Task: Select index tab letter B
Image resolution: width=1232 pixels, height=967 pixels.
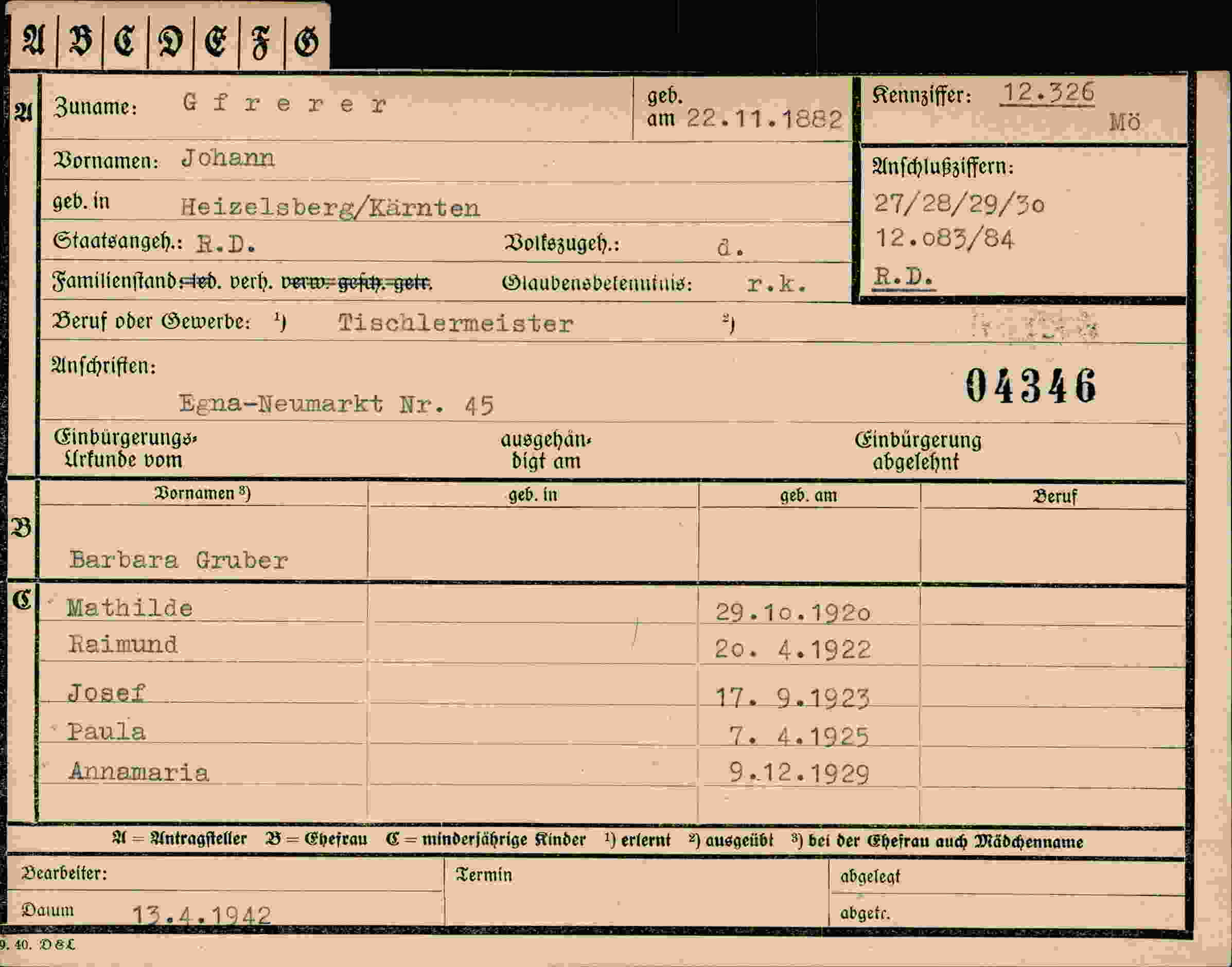Action: (80, 41)
